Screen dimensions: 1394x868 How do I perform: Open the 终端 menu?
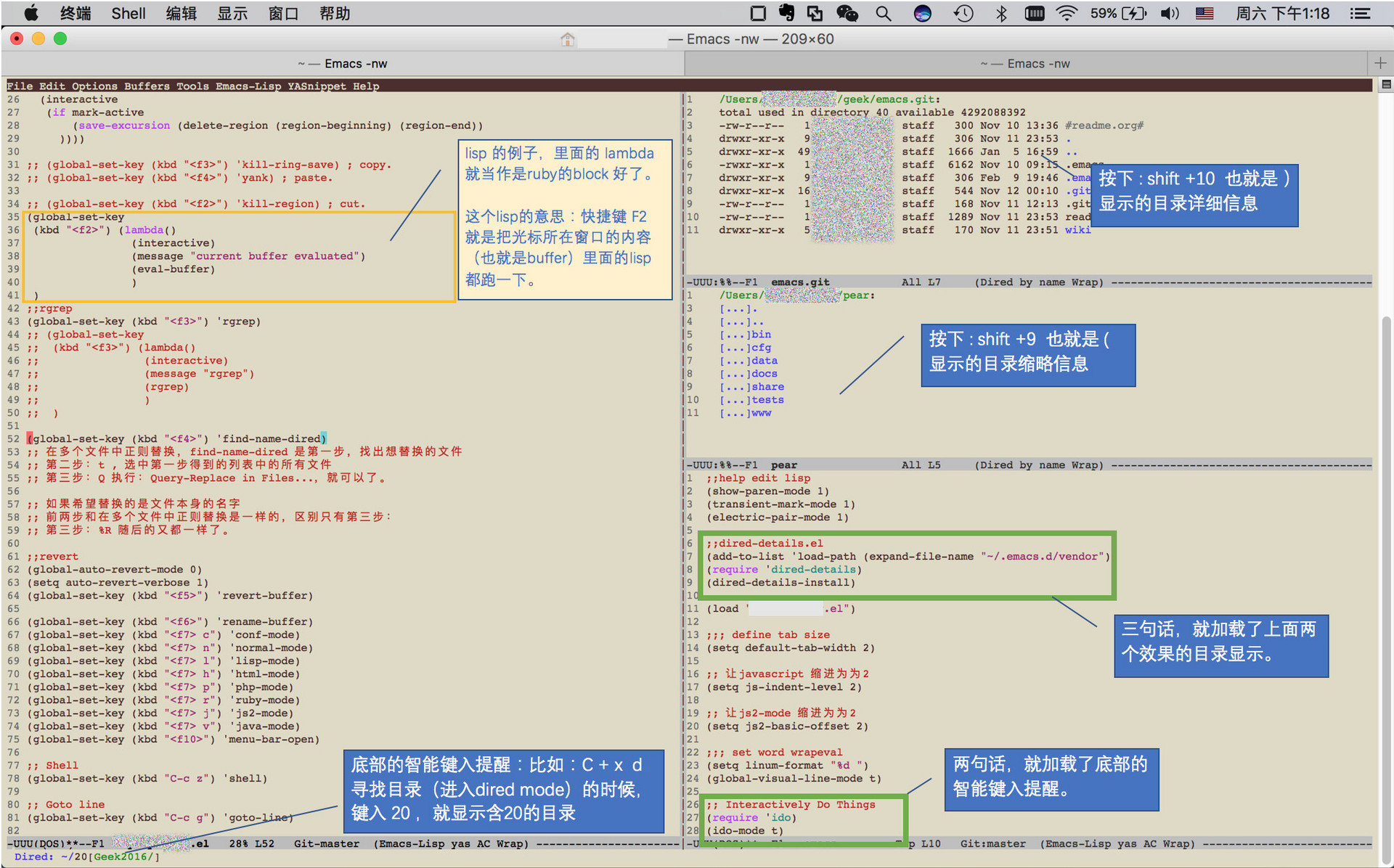point(76,13)
